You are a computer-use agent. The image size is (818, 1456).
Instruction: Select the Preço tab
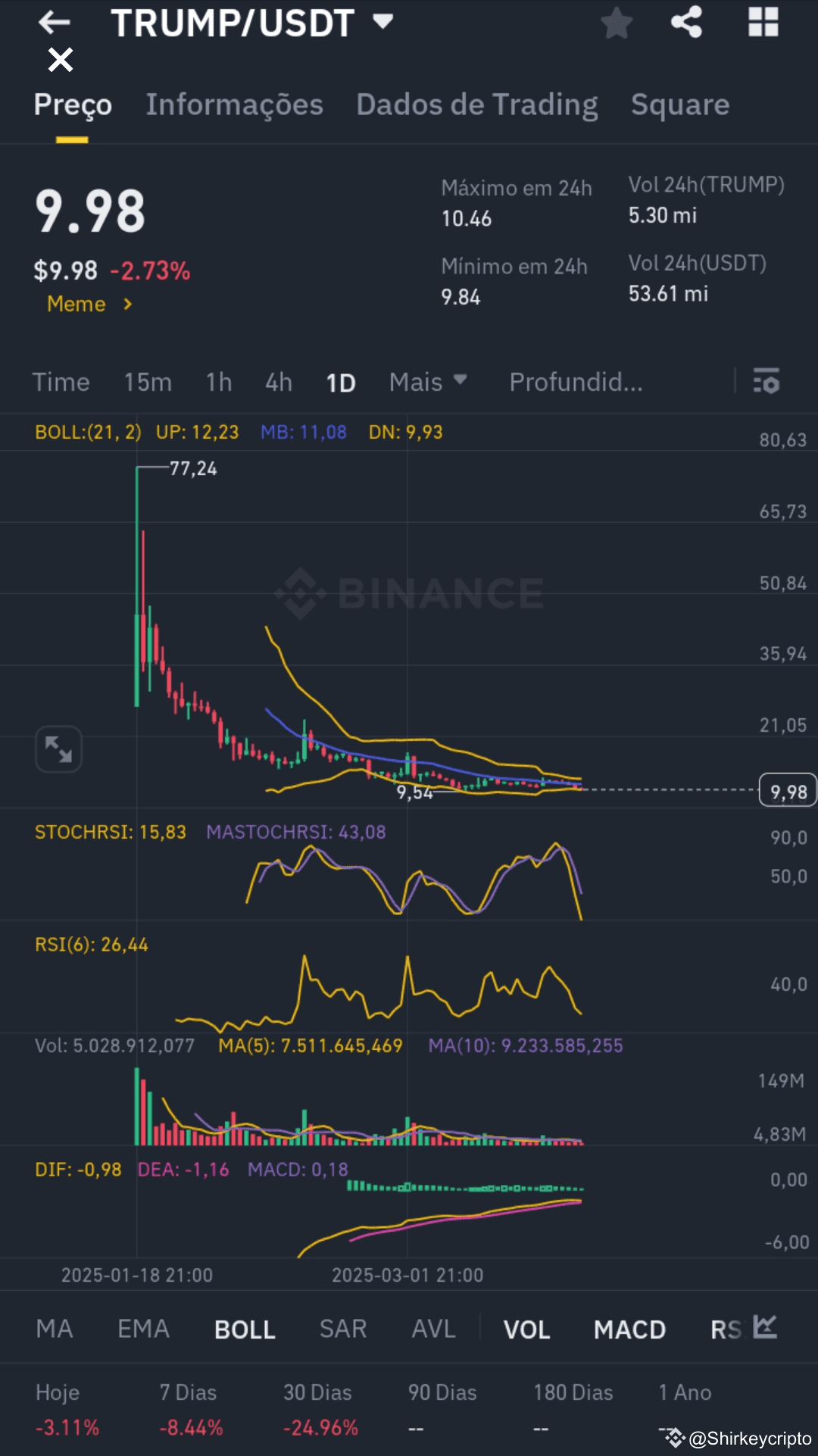[73, 105]
